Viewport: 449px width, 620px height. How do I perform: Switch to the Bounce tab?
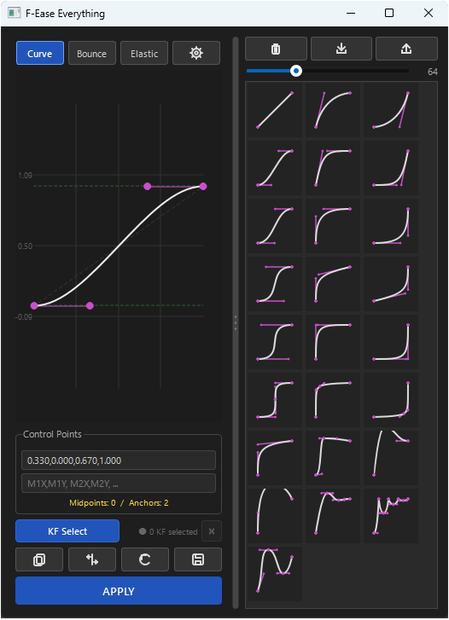coord(92,53)
